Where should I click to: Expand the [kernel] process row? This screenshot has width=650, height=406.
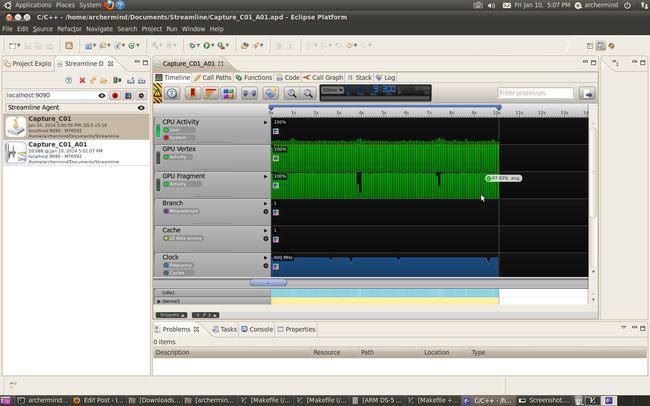(x=159, y=301)
